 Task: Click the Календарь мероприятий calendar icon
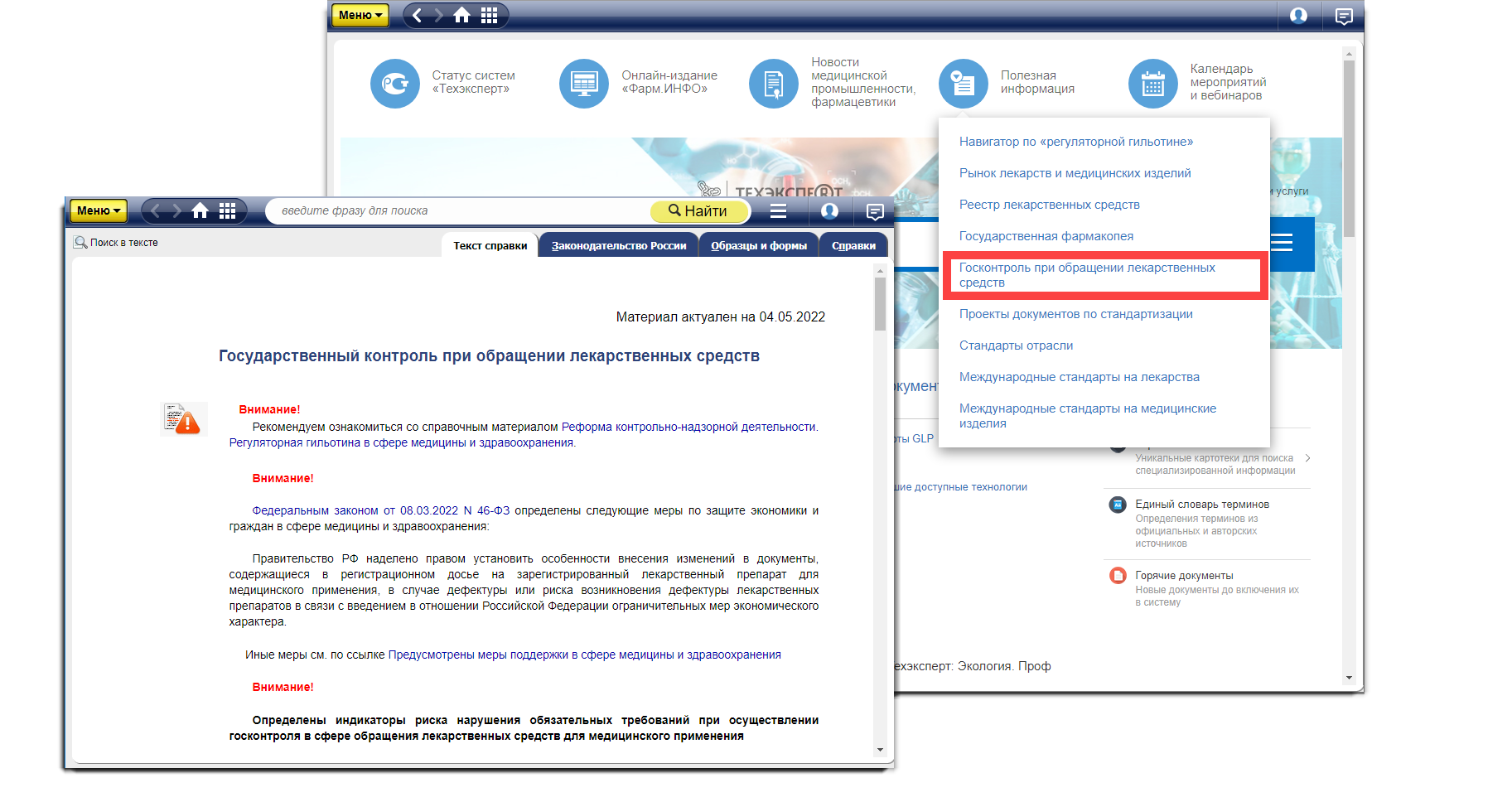(1152, 84)
